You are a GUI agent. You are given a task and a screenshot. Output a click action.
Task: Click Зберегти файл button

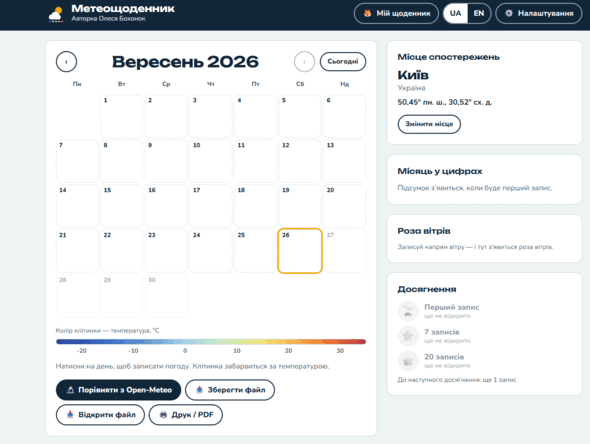[x=230, y=390]
